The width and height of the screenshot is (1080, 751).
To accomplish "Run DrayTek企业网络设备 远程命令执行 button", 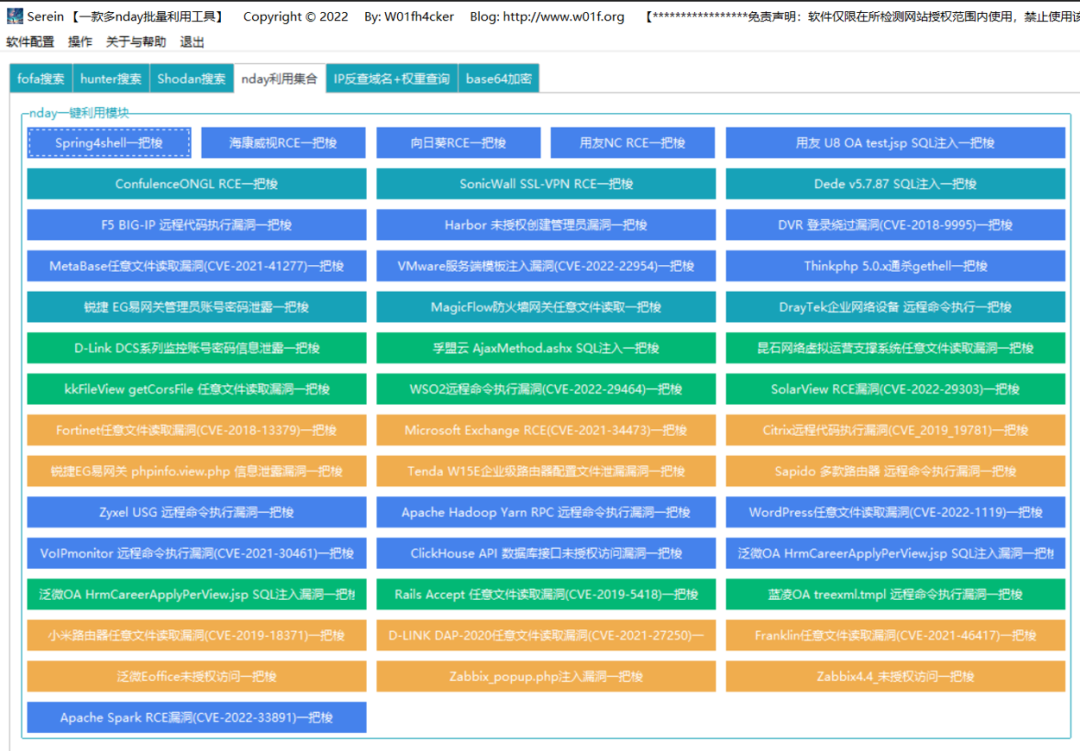I will pyautogui.click(x=895, y=307).
